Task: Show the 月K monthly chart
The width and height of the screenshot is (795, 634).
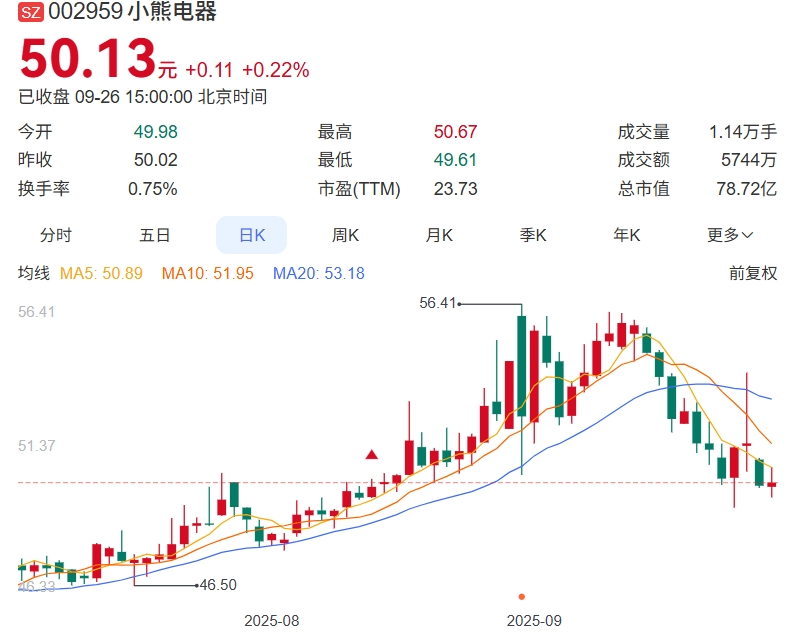Action: click(x=439, y=235)
